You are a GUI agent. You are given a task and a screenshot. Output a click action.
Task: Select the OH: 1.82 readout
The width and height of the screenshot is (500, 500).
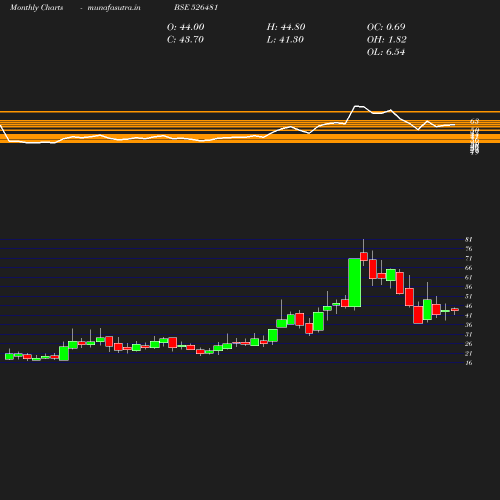[387, 40]
